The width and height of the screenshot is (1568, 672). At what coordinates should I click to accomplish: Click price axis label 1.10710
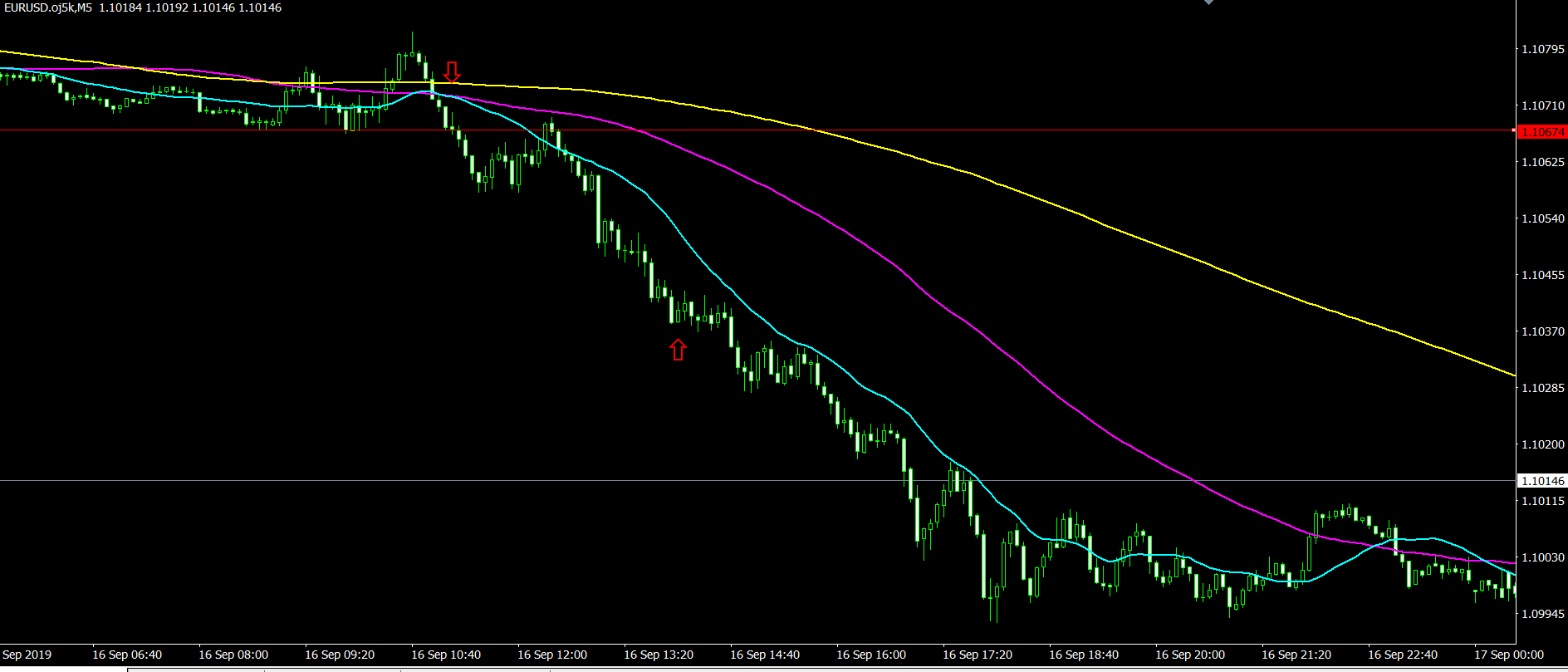click(1542, 105)
